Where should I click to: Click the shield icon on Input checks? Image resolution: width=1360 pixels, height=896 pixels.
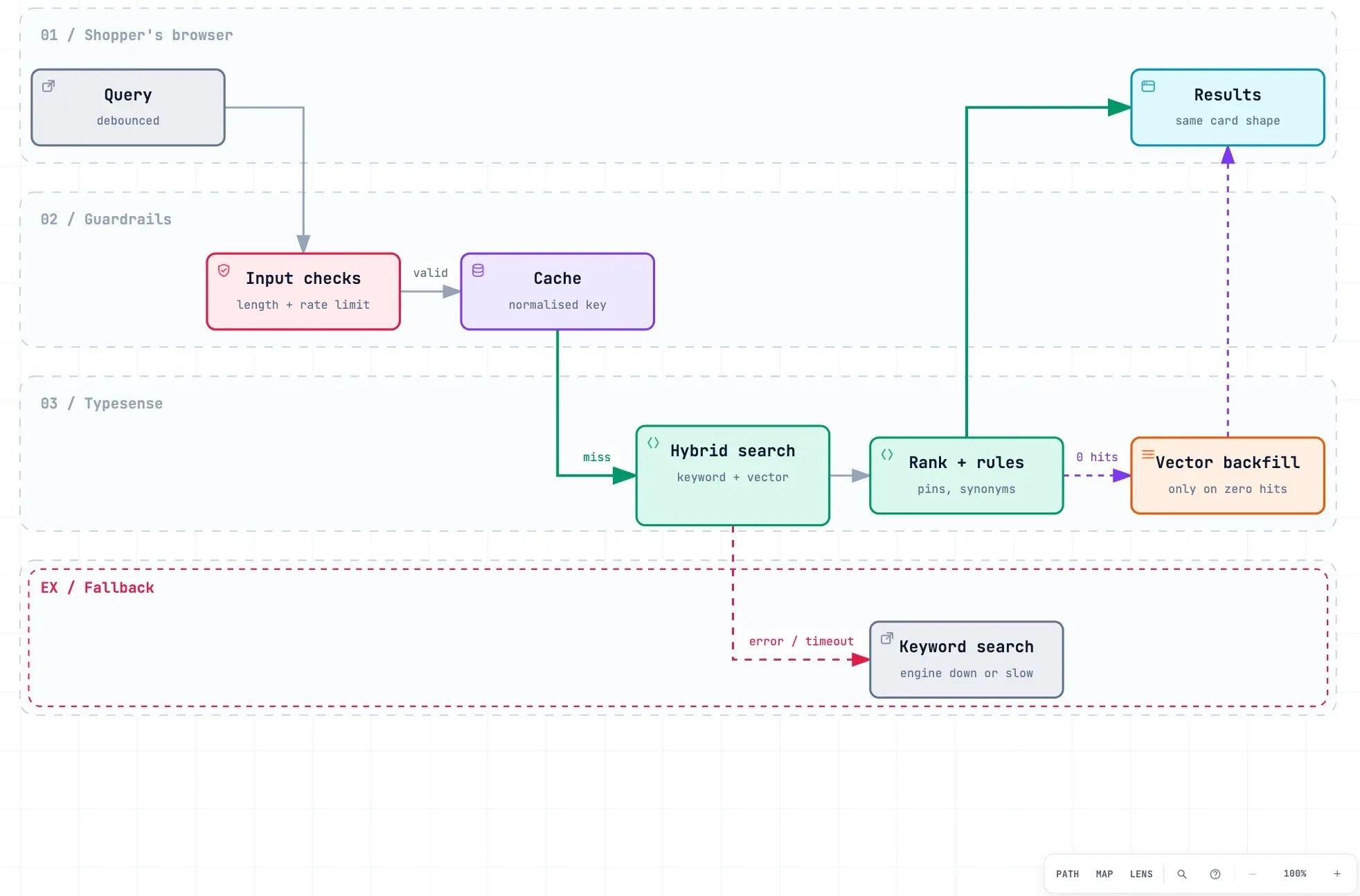(224, 270)
